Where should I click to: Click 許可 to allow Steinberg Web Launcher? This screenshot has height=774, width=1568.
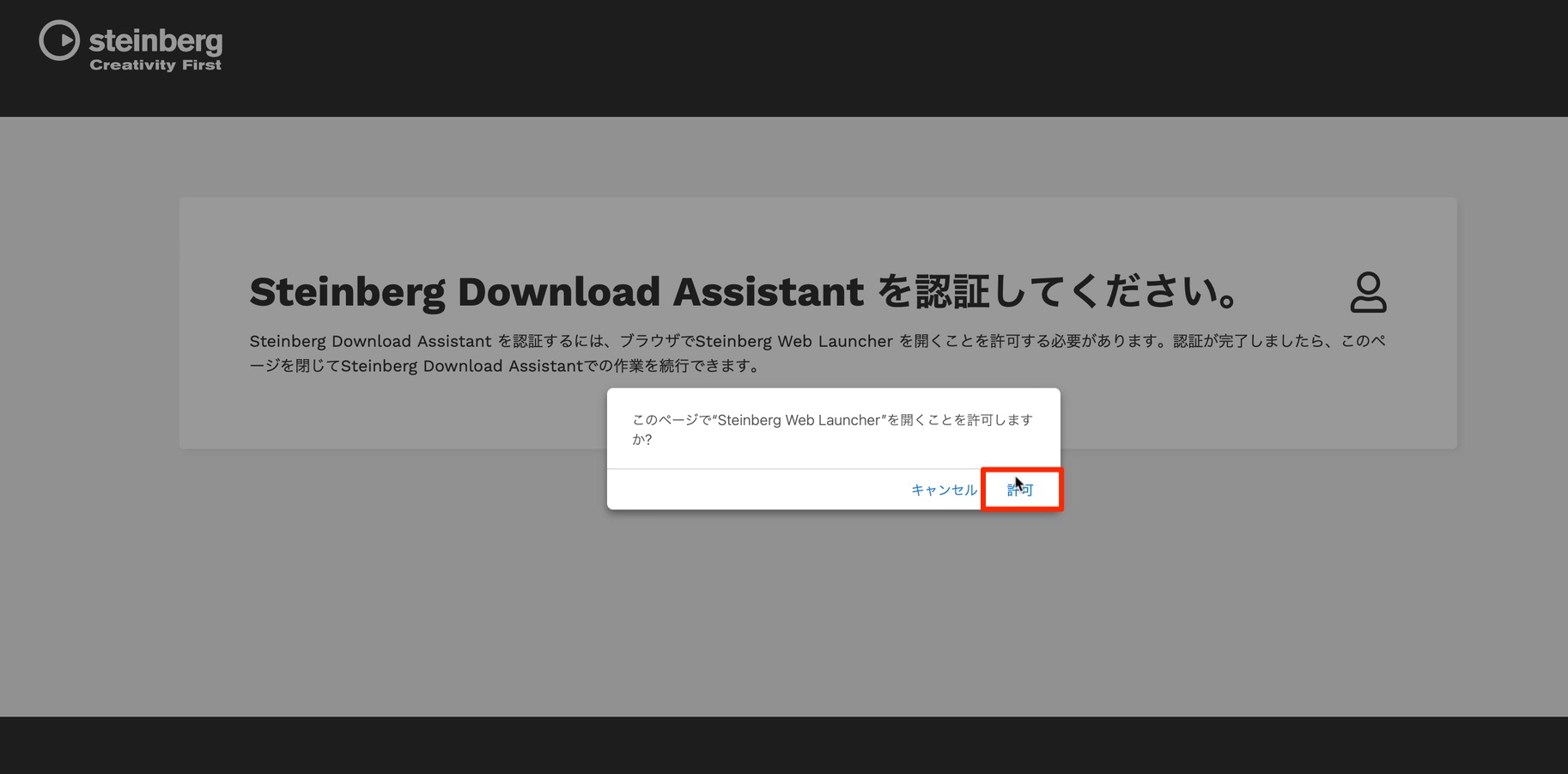[x=1020, y=490]
